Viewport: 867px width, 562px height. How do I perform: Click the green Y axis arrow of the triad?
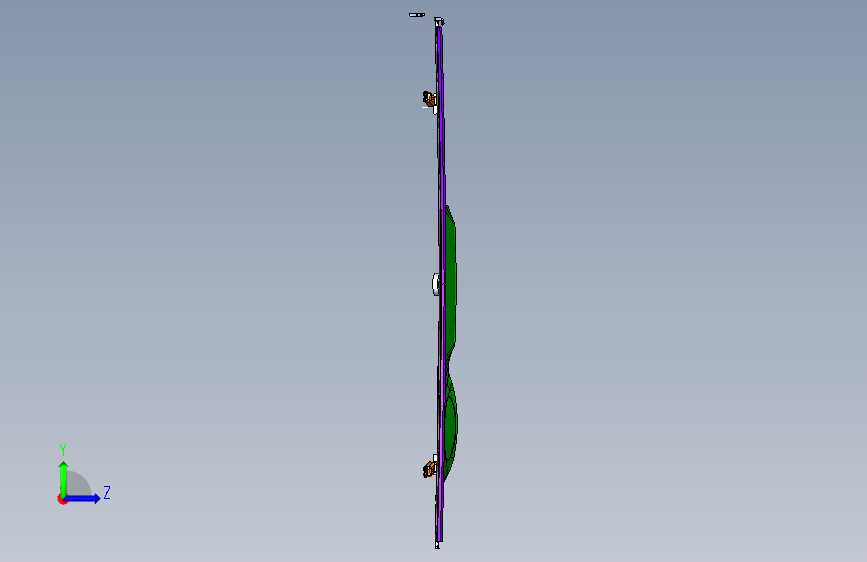point(64,478)
